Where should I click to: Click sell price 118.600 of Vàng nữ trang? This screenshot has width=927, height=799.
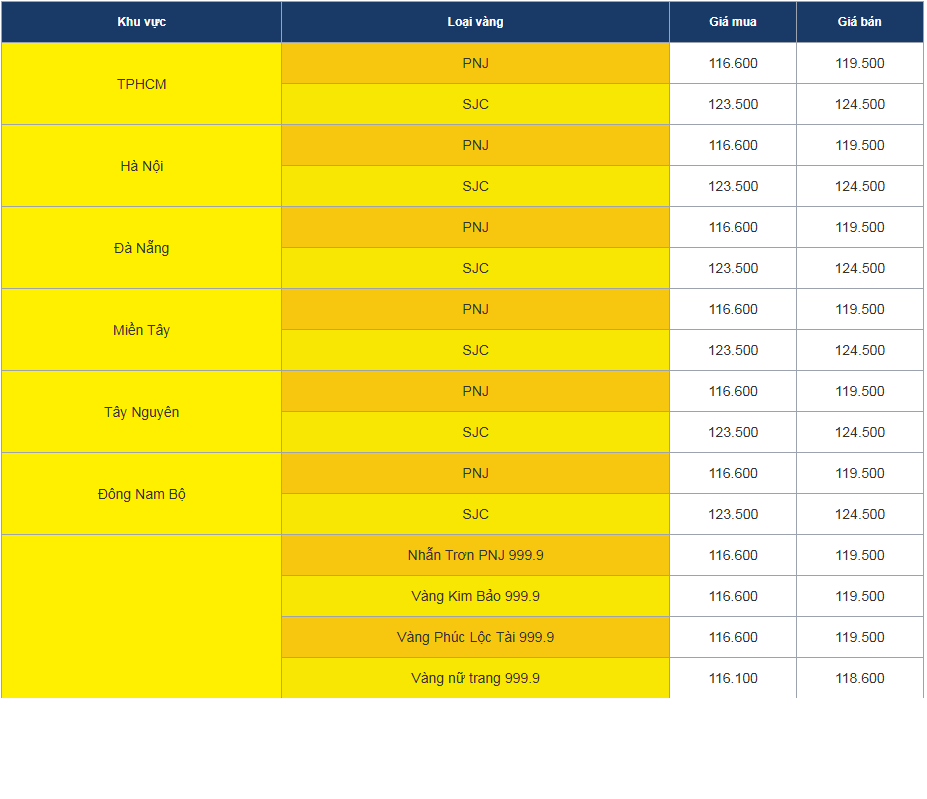[x=860, y=678]
